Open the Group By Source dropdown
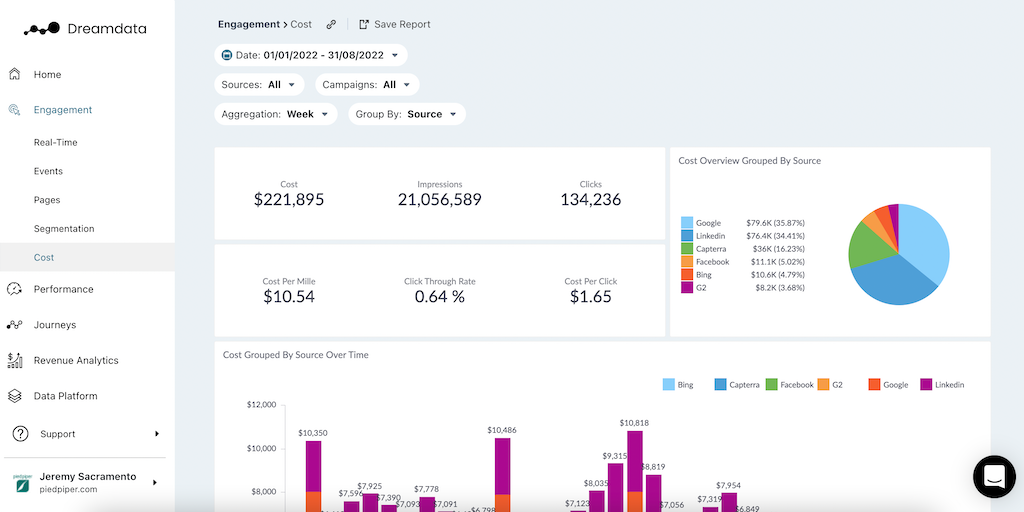The height and width of the screenshot is (512, 1024). [x=406, y=114]
